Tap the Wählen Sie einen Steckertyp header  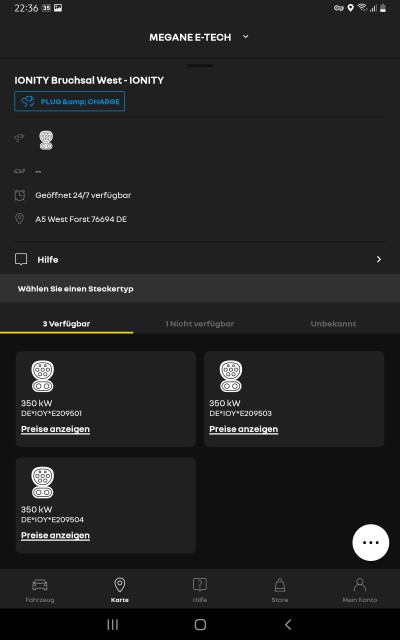(x=76, y=289)
